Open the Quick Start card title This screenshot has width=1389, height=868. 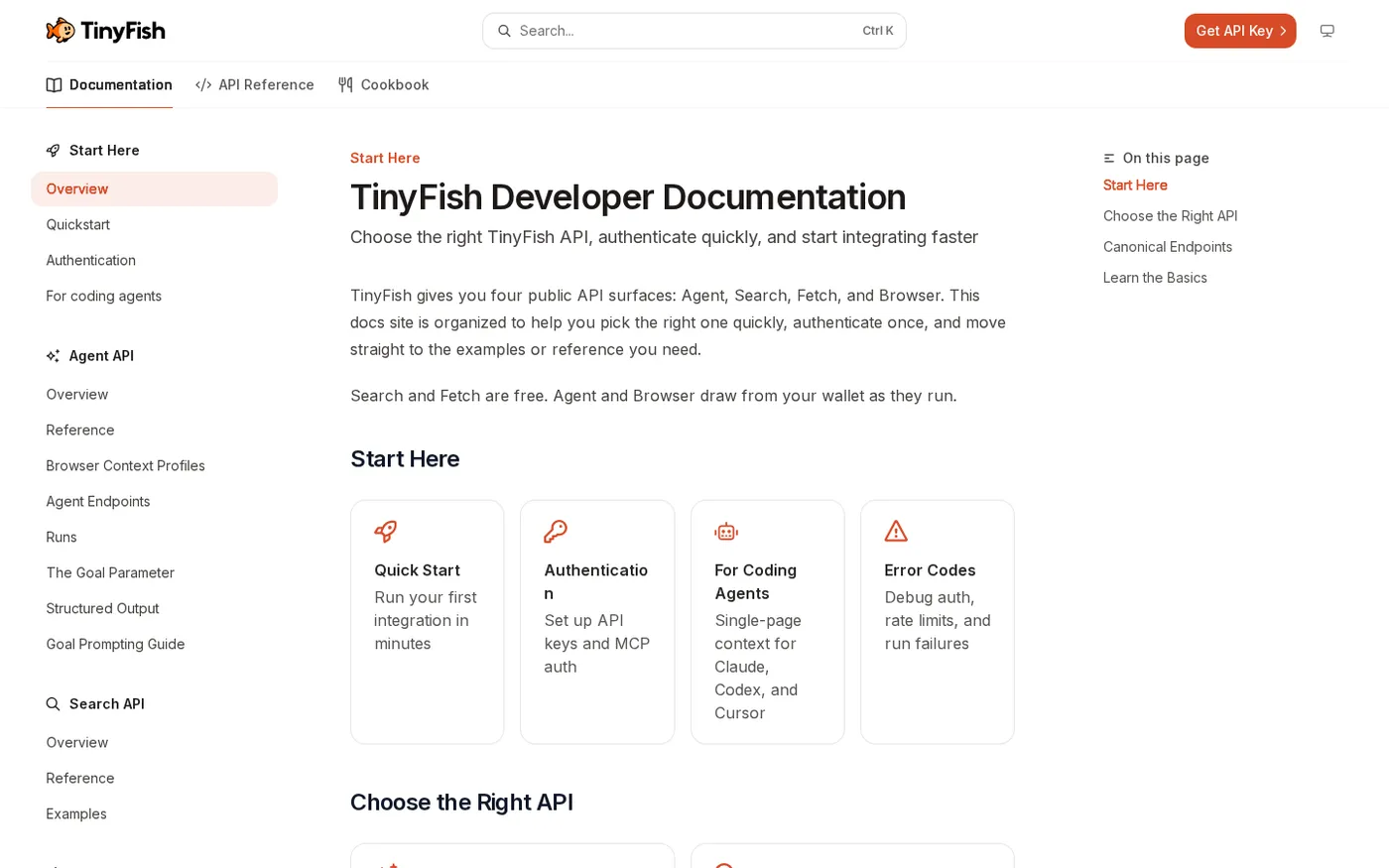(x=417, y=570)
